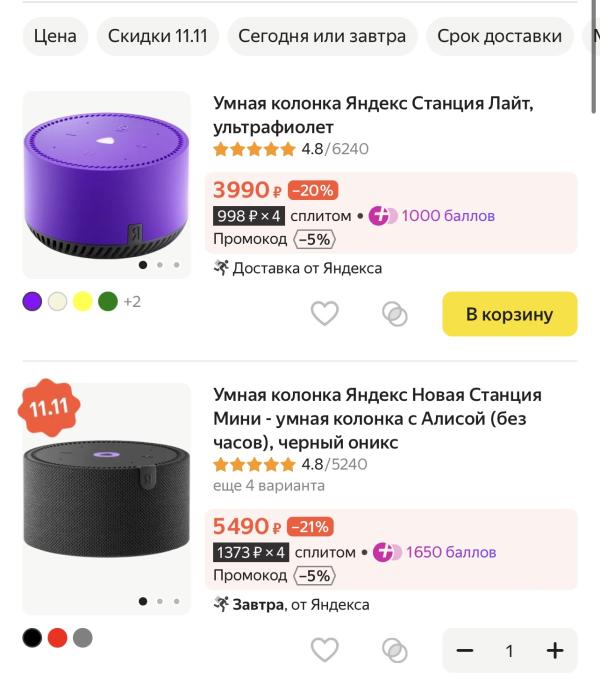Open the Цена filter chip
The height and width of the screenshot is (684, 600).
click(55, 36)
